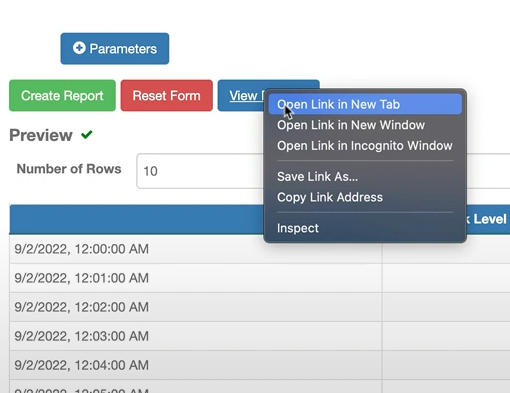Click the Preview heading
This screenshot has height=393, width=510.
click(x=41, y=135)
